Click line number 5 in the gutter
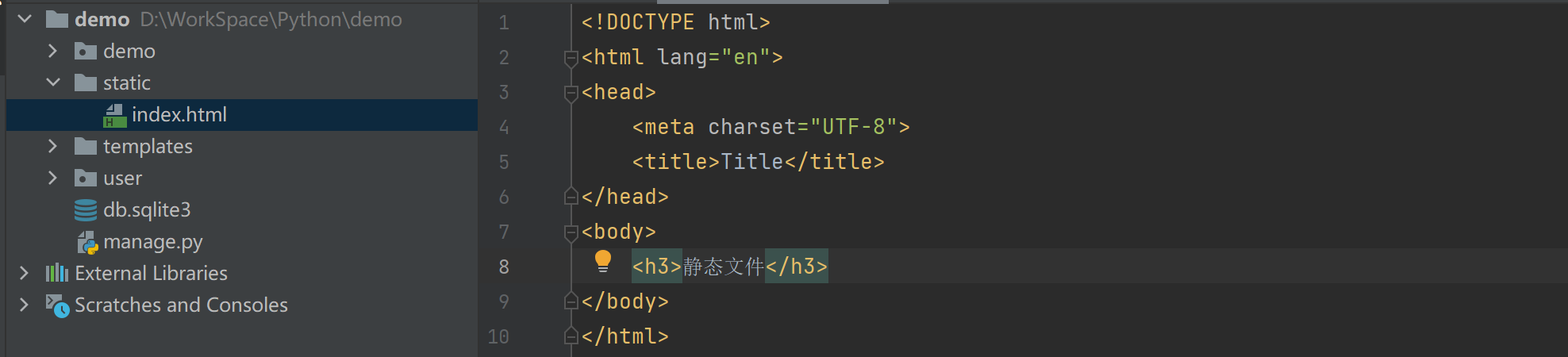1568x357 pixels. (x=504, y=163)
